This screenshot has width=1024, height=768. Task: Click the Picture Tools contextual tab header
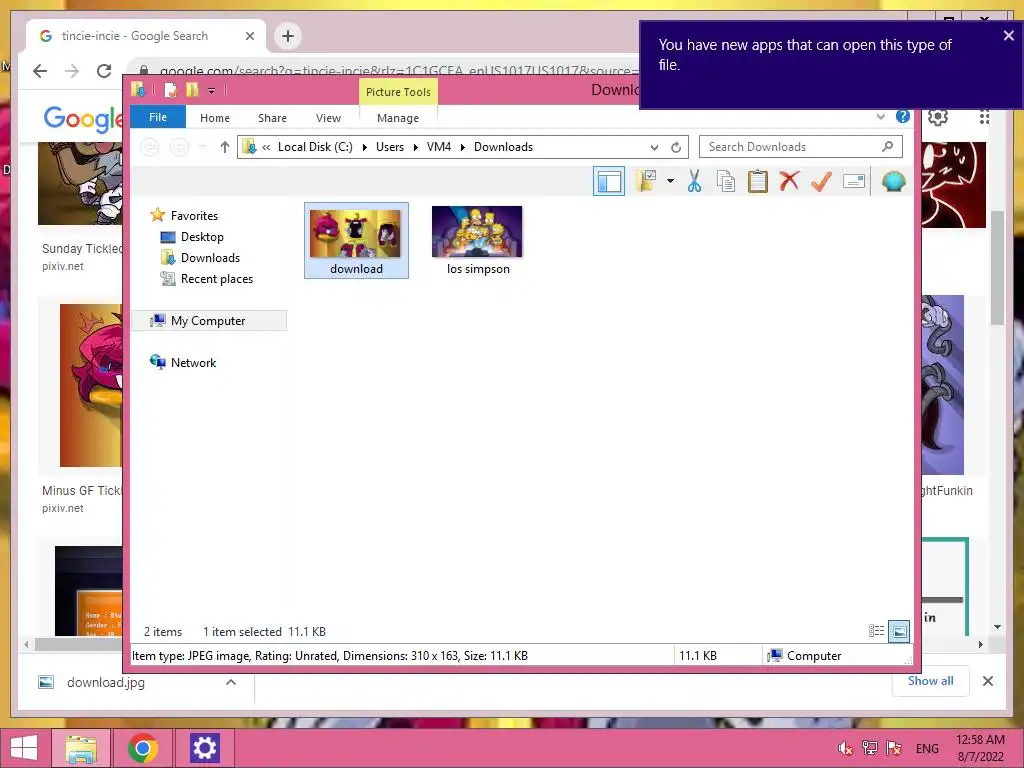click(398, 91)
